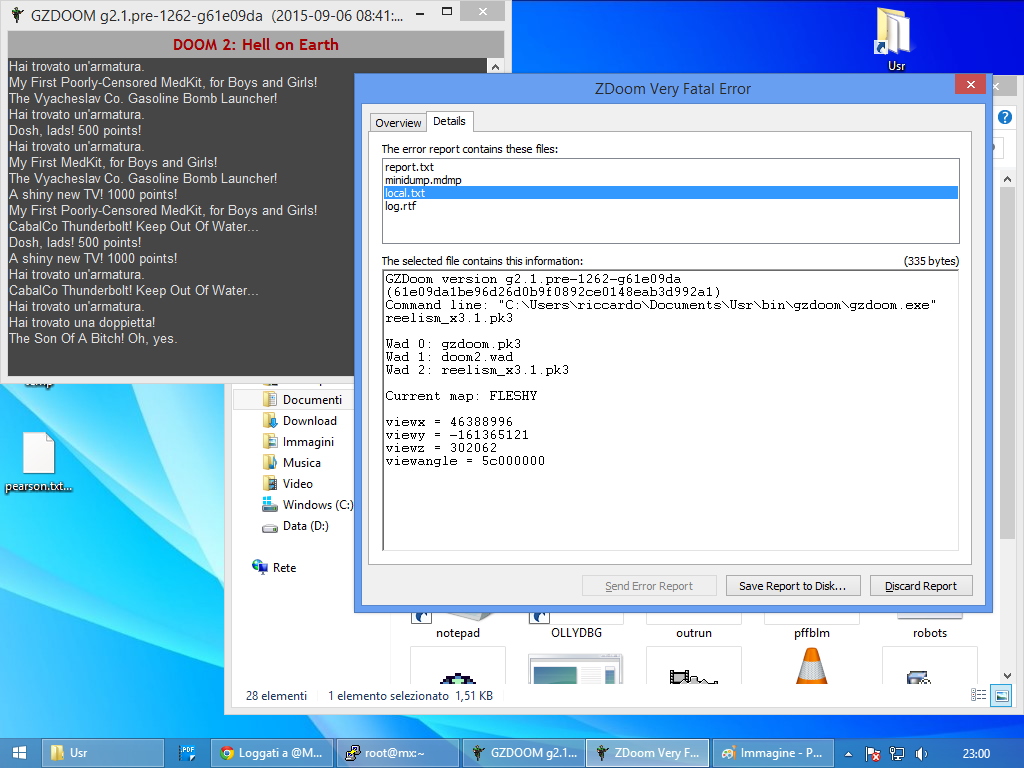
Task: Switch to the root@mx:~ PuTTY taskbar button
Action: tap(397, 753)
